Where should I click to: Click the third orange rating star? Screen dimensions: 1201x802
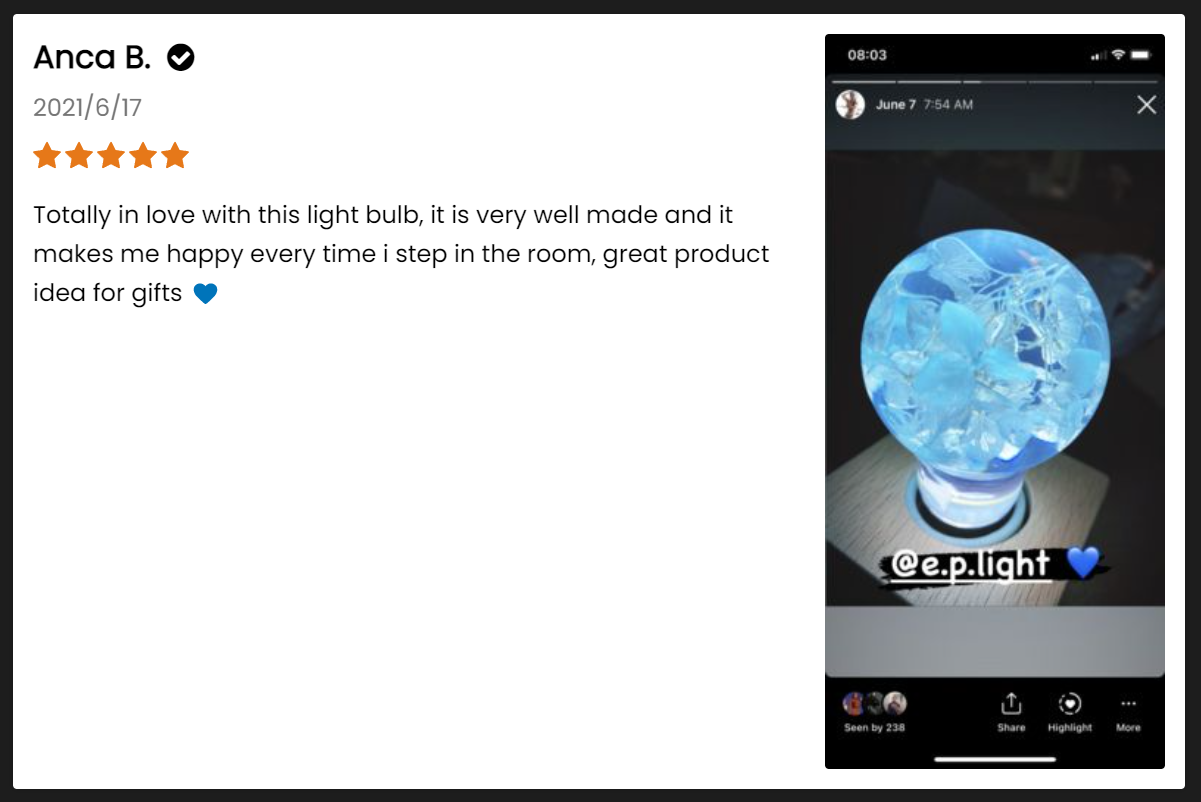[x=111, y=156]
